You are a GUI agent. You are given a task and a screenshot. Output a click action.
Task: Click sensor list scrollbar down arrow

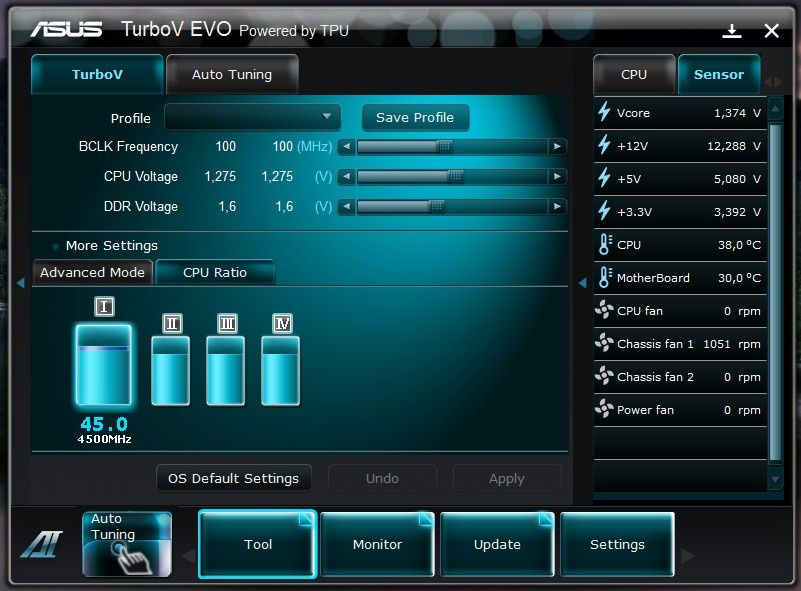tap(775, 479)
